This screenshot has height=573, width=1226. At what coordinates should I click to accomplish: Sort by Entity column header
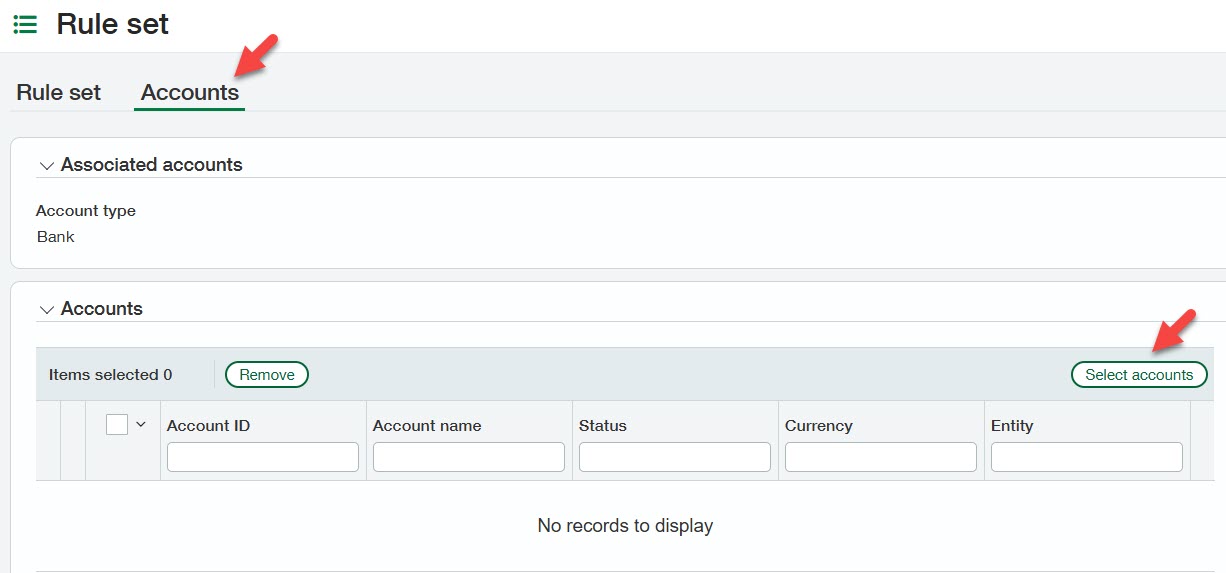click(1012, 426)
